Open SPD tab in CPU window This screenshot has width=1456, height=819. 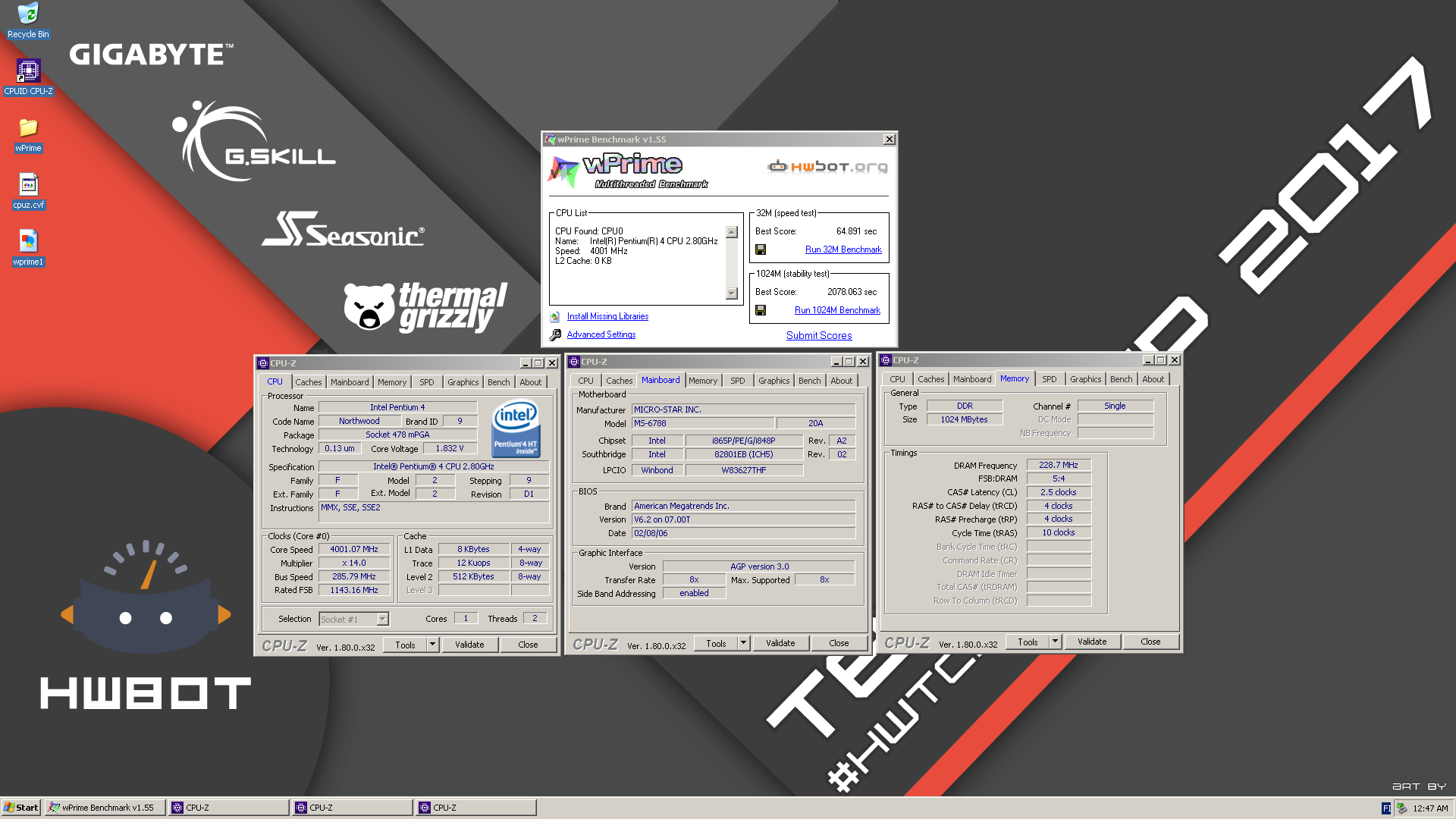[427, 382]
